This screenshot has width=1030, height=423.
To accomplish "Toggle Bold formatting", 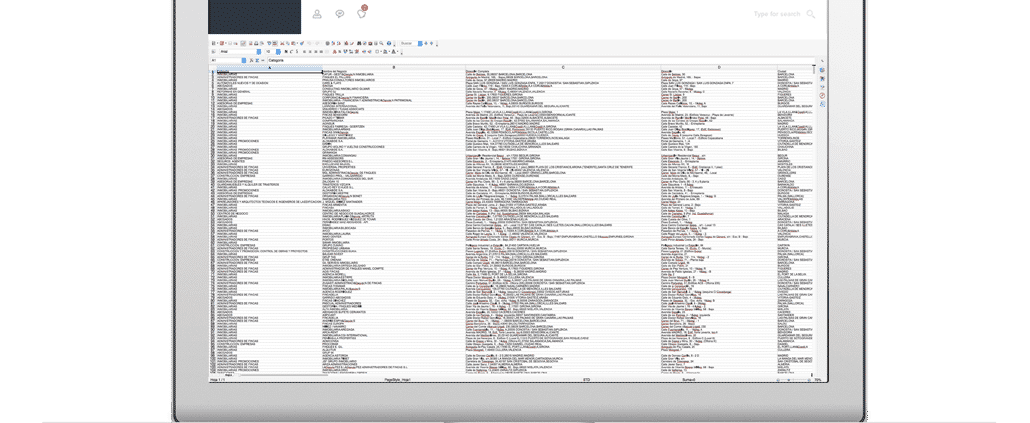I will 286,51.
